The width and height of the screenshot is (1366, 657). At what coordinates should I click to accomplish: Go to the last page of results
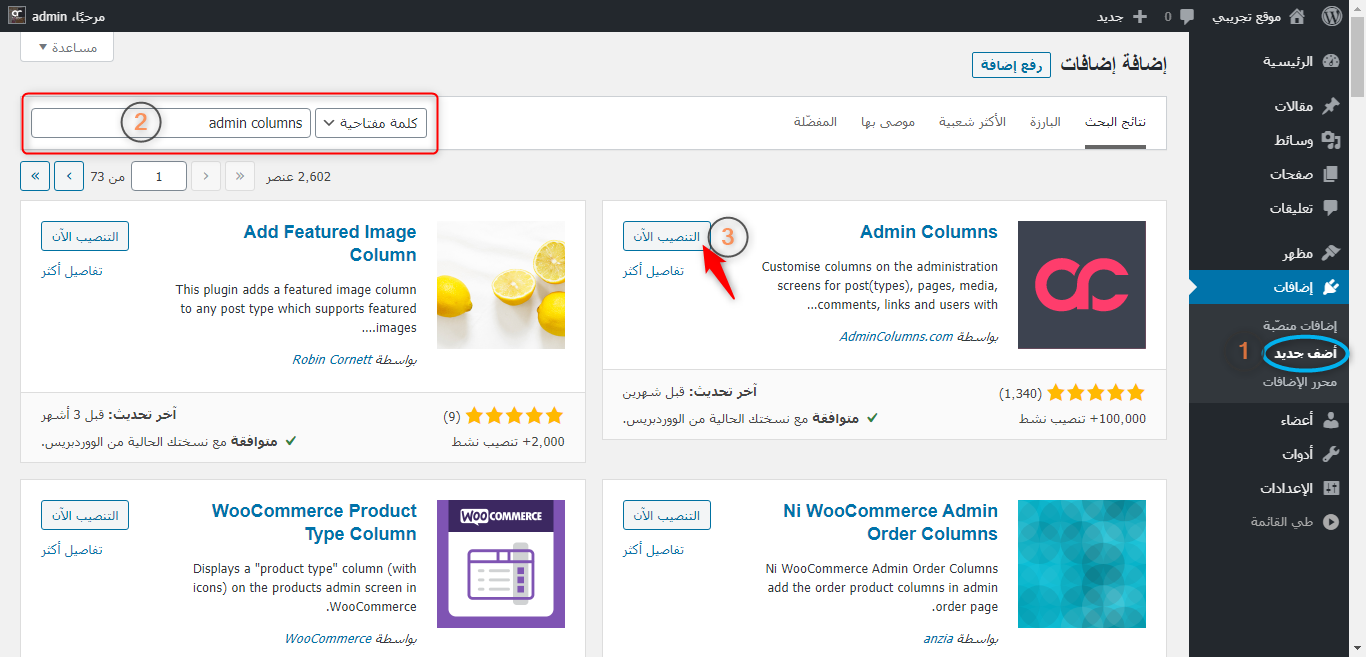click(35, 176)
